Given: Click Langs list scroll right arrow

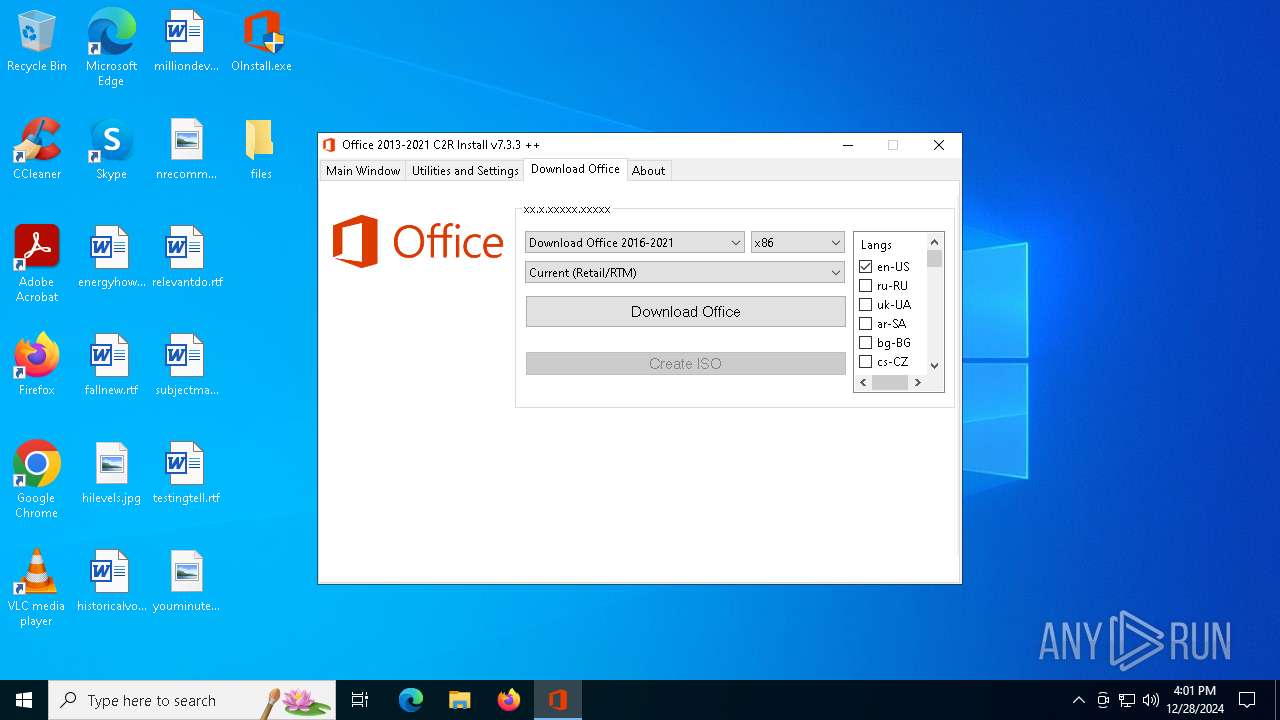Looking at the screenshot, I should (917, 383).
